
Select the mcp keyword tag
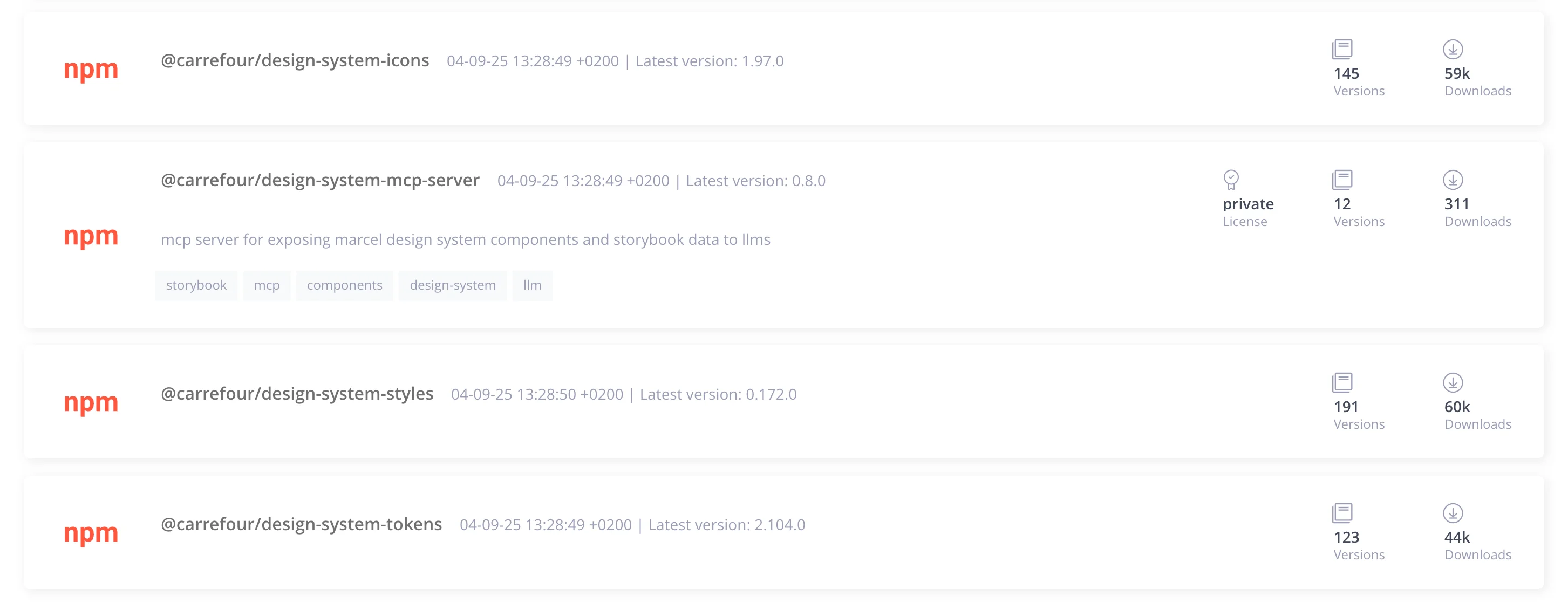pos(266,285)
